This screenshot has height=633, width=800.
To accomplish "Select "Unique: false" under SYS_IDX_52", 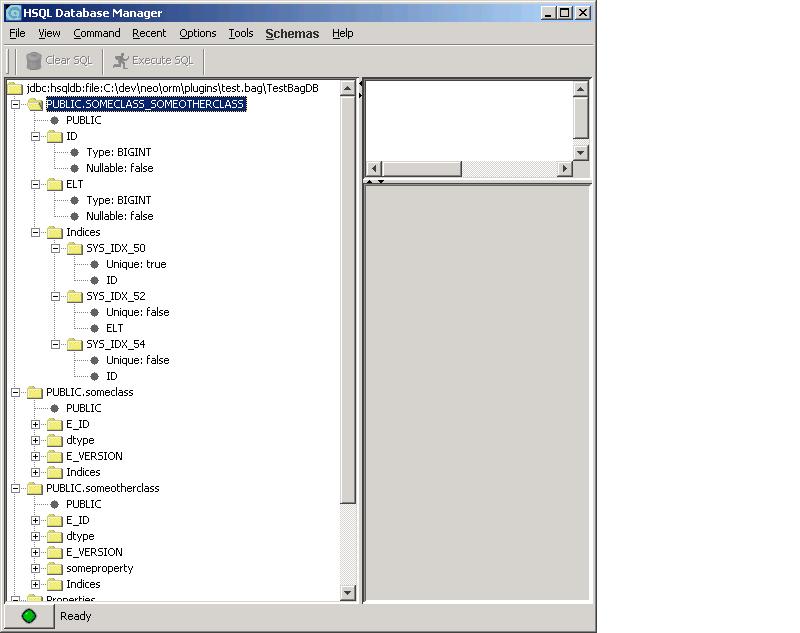I will pyautogui.click(x=138, y=312).
